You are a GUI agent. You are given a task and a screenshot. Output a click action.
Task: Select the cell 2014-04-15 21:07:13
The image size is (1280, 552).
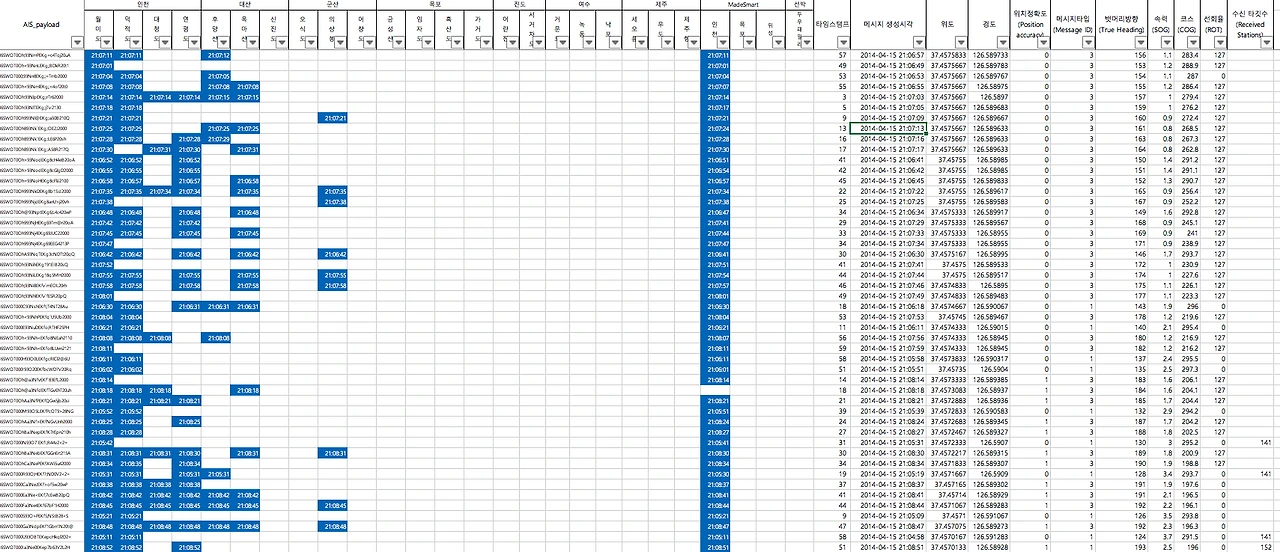coord(890,128)
